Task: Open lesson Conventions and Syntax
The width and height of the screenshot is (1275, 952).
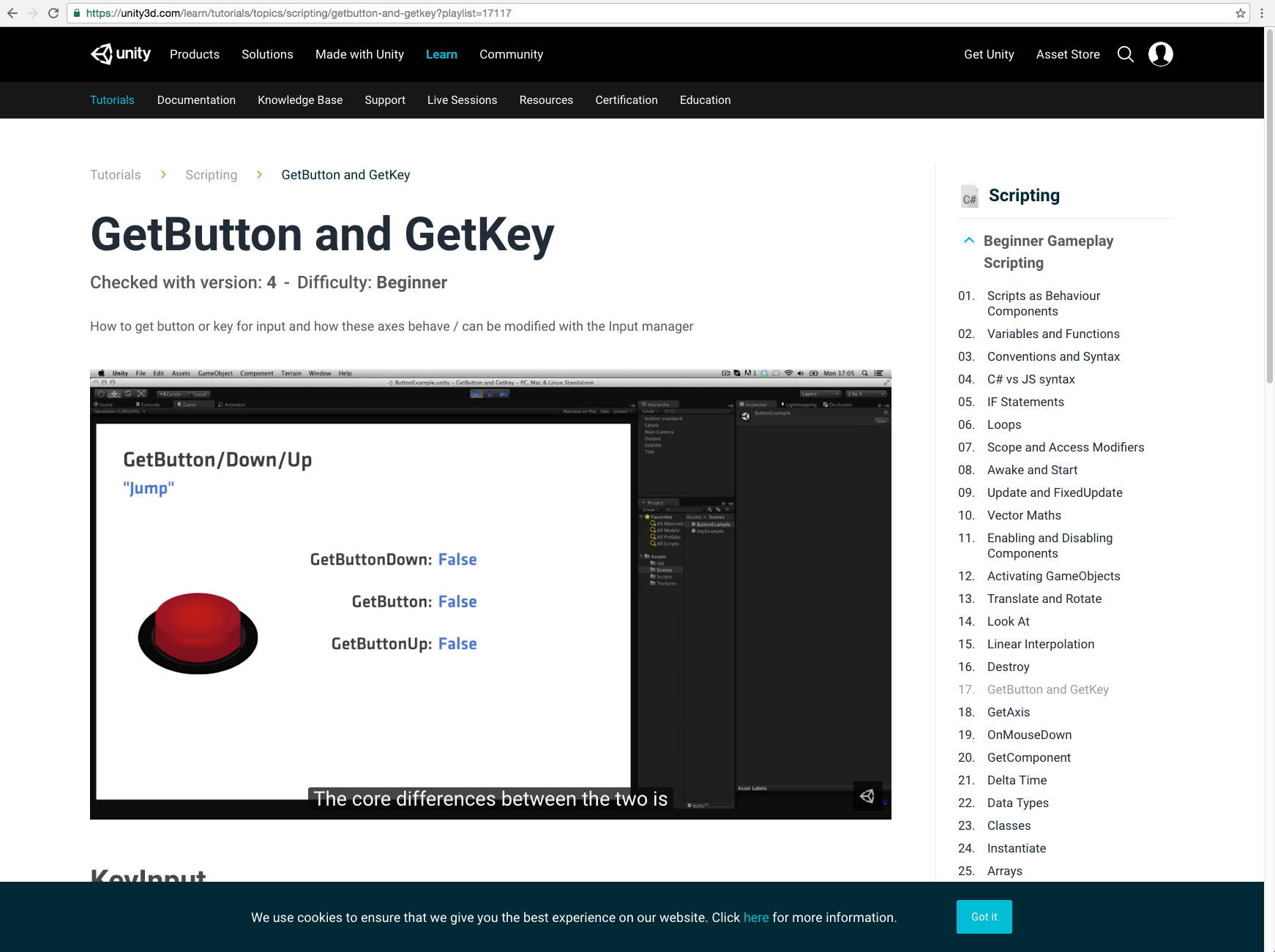Action: click(x=1053, y=356)
